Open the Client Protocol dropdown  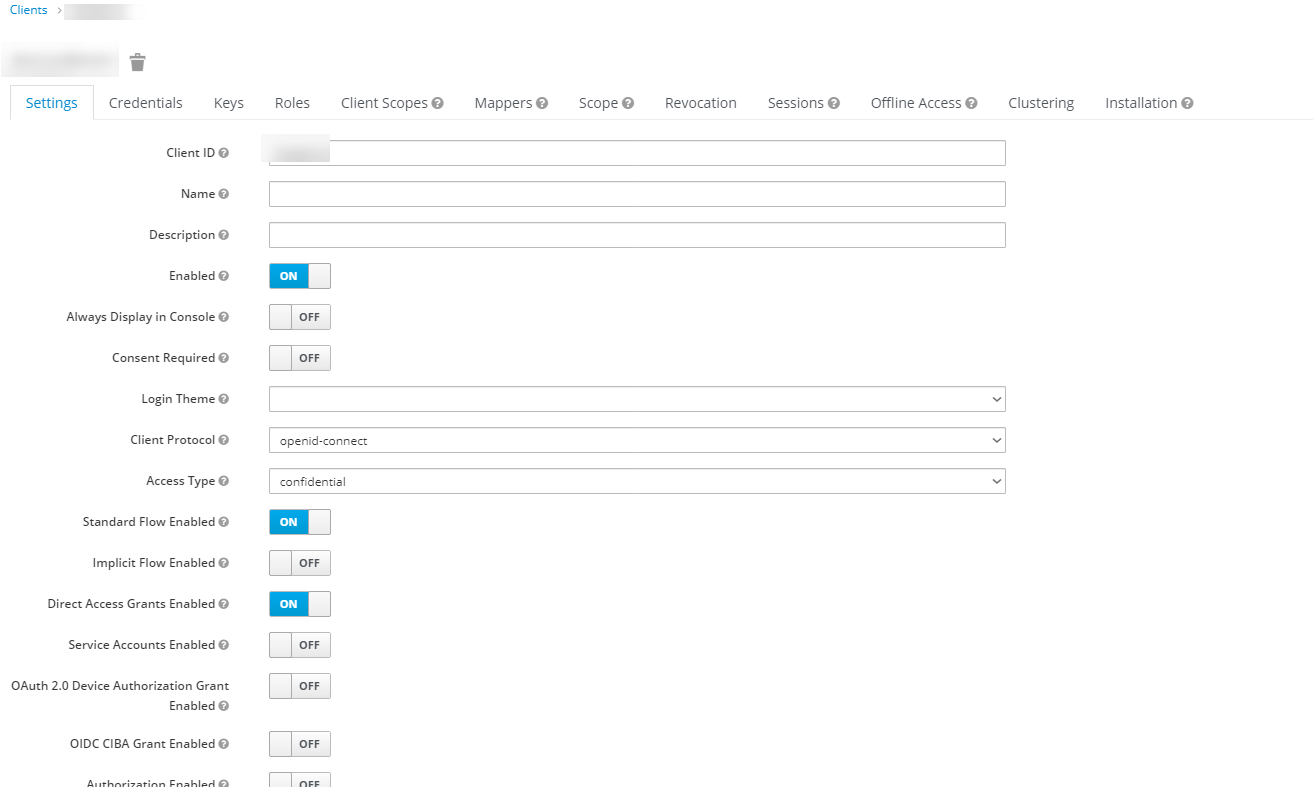point(637,440)
